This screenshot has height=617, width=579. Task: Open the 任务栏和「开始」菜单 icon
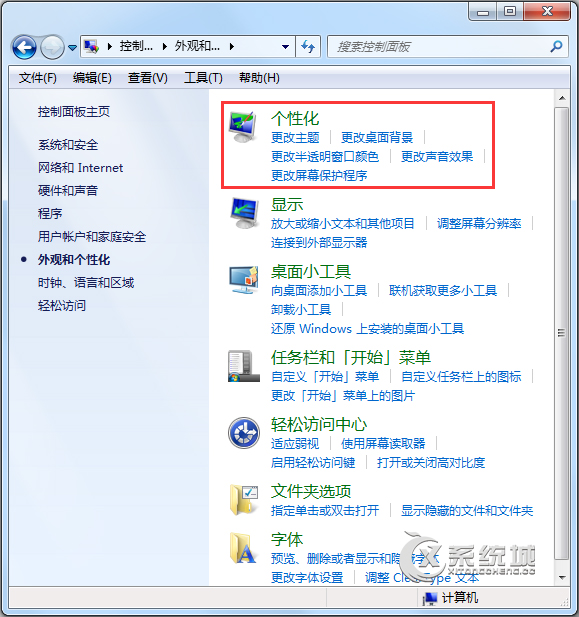244,366
